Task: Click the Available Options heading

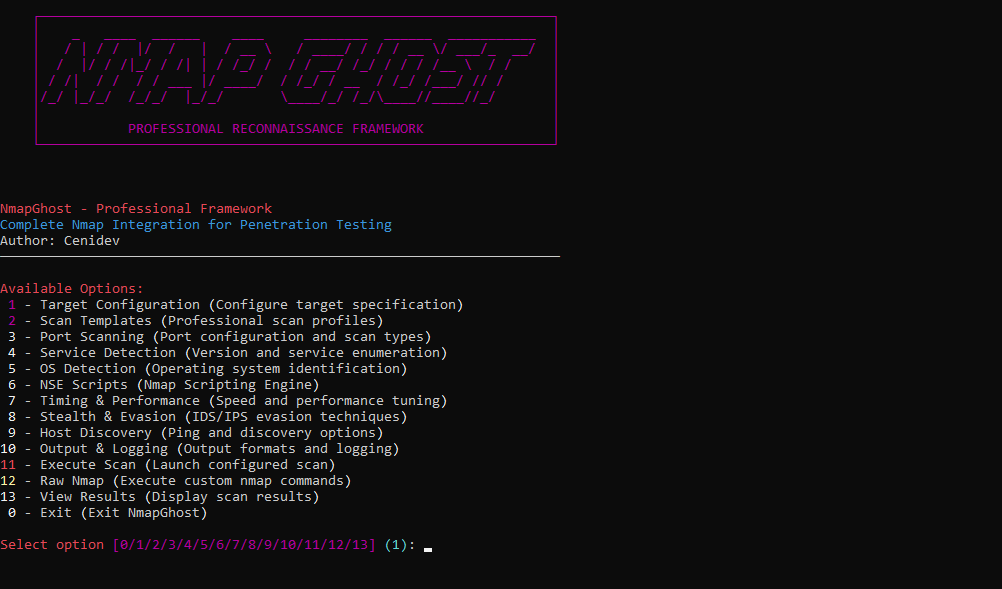Action: point(72,289)
